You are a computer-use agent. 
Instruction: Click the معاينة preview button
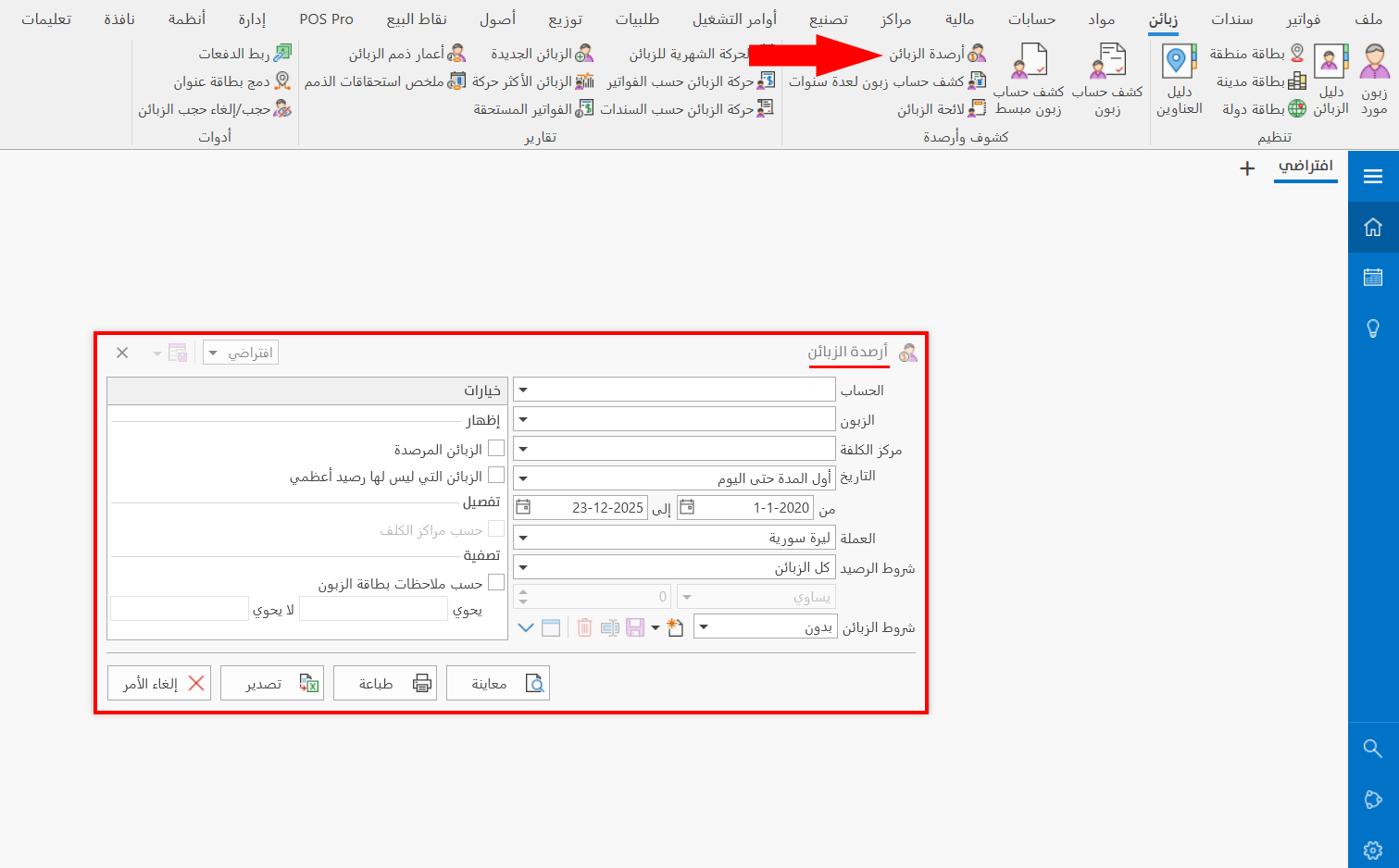(498, 682)
